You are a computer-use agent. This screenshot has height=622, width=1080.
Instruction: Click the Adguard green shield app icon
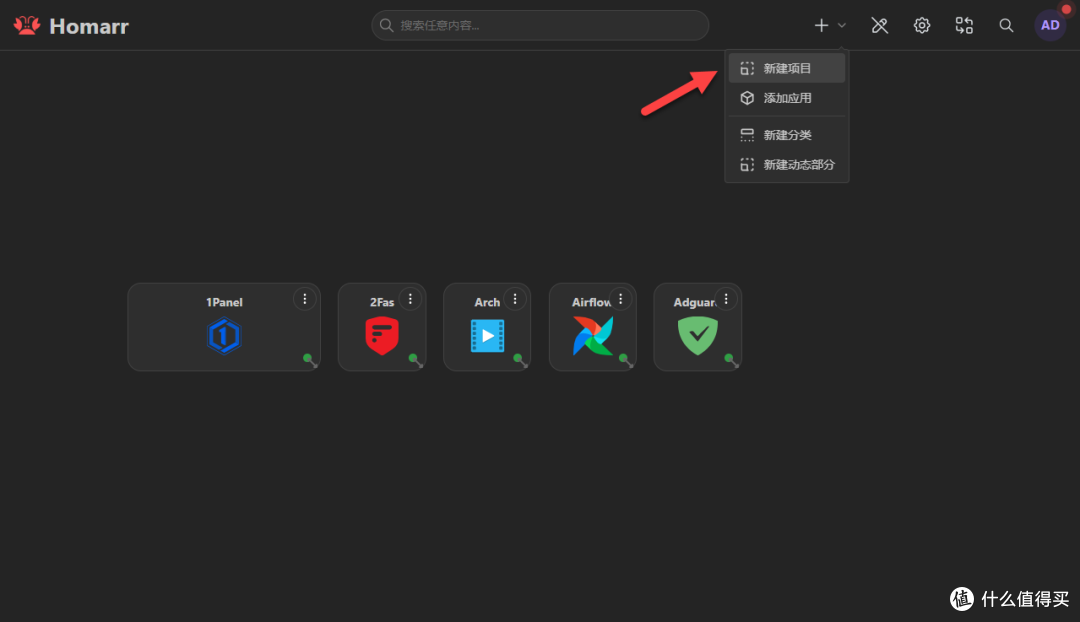[698, 336]
